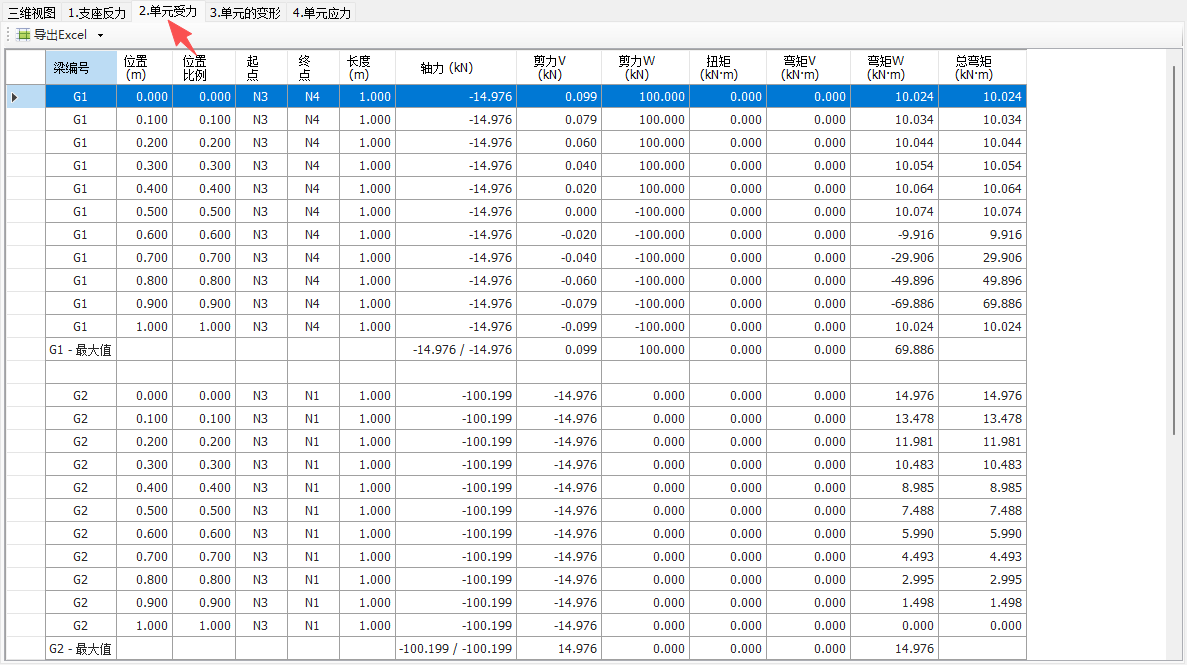Click the 扭矩 (kN·m) column header

click(x=728, y=67)
